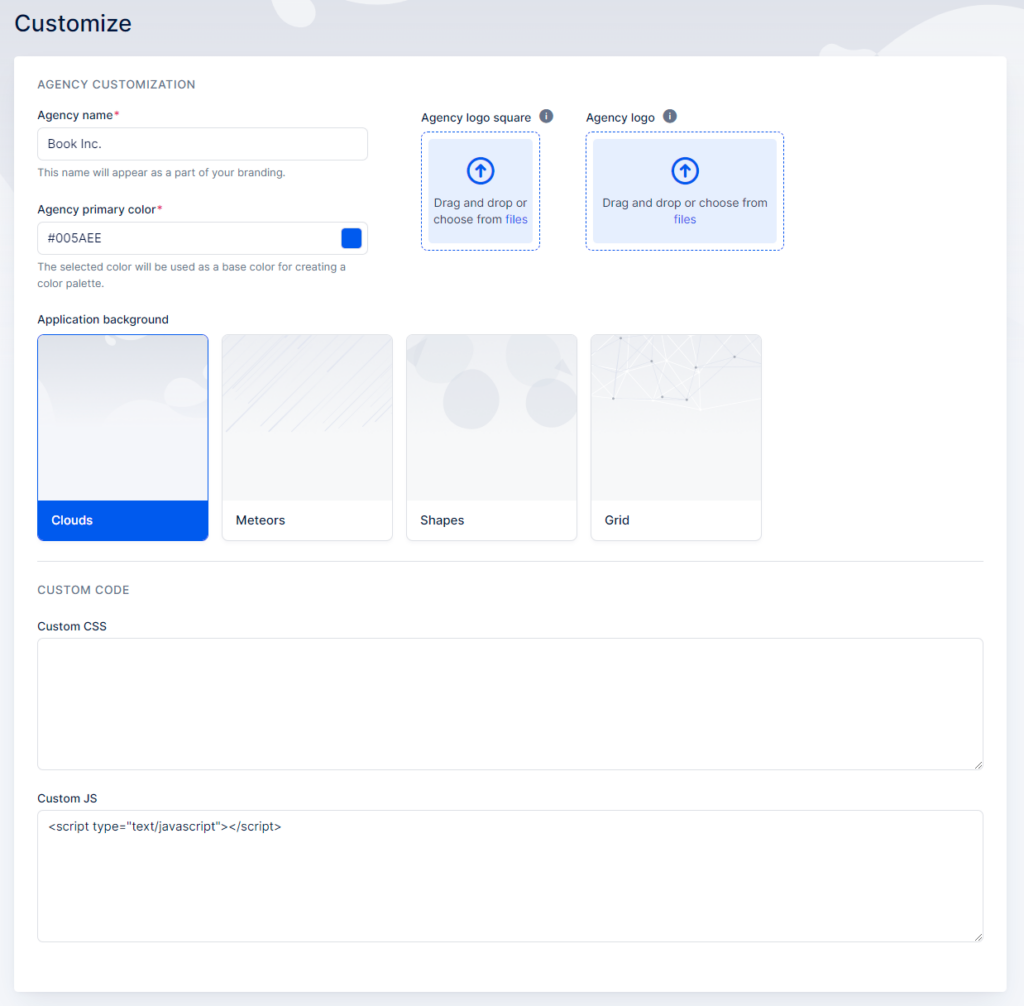Screen dimensions: 1024x1006
Task: Click the #005AEE primary color text field
Action: [x=180, y=238]
